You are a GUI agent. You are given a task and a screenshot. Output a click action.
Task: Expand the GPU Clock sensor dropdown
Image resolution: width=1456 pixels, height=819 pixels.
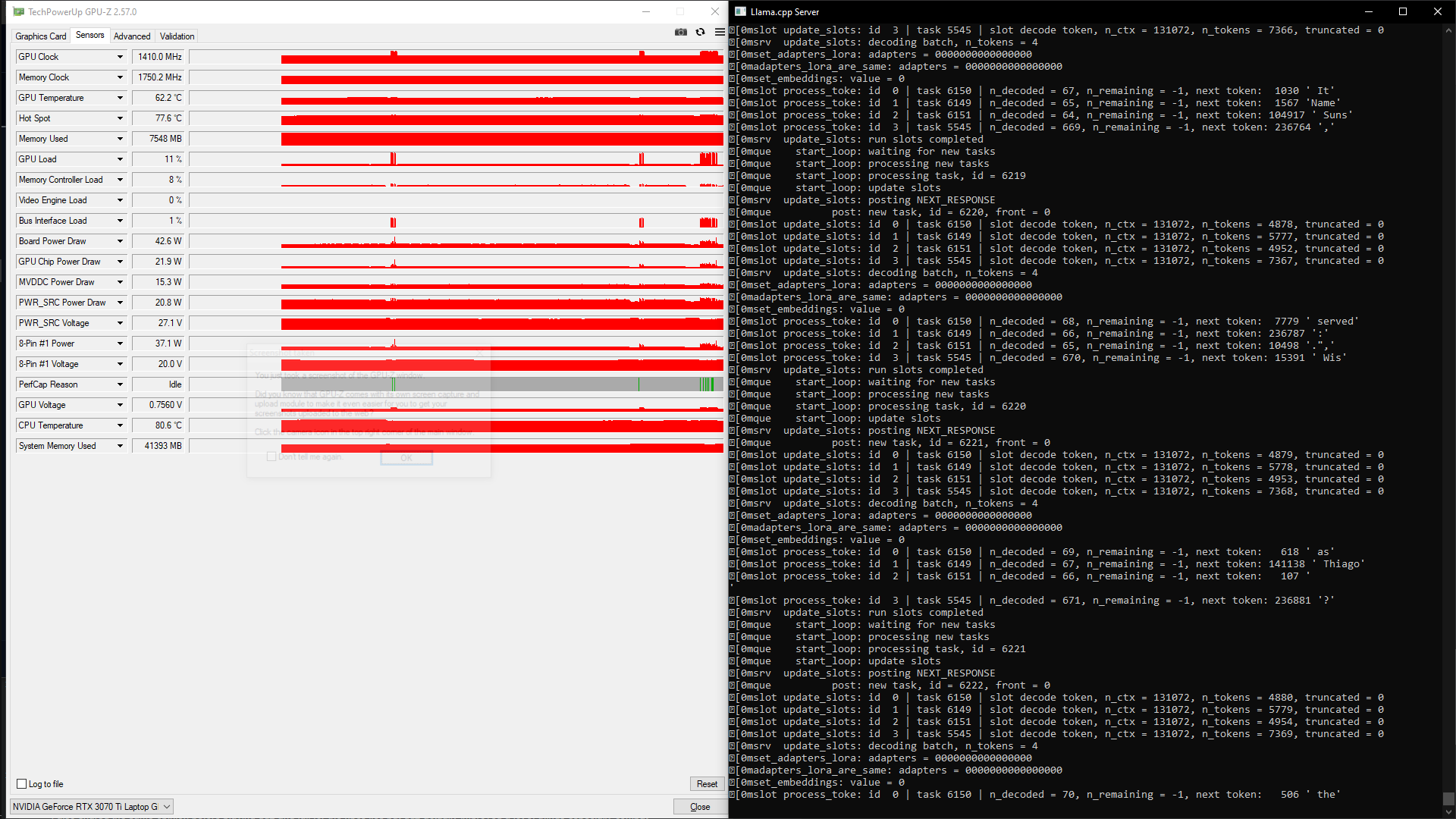120,57
